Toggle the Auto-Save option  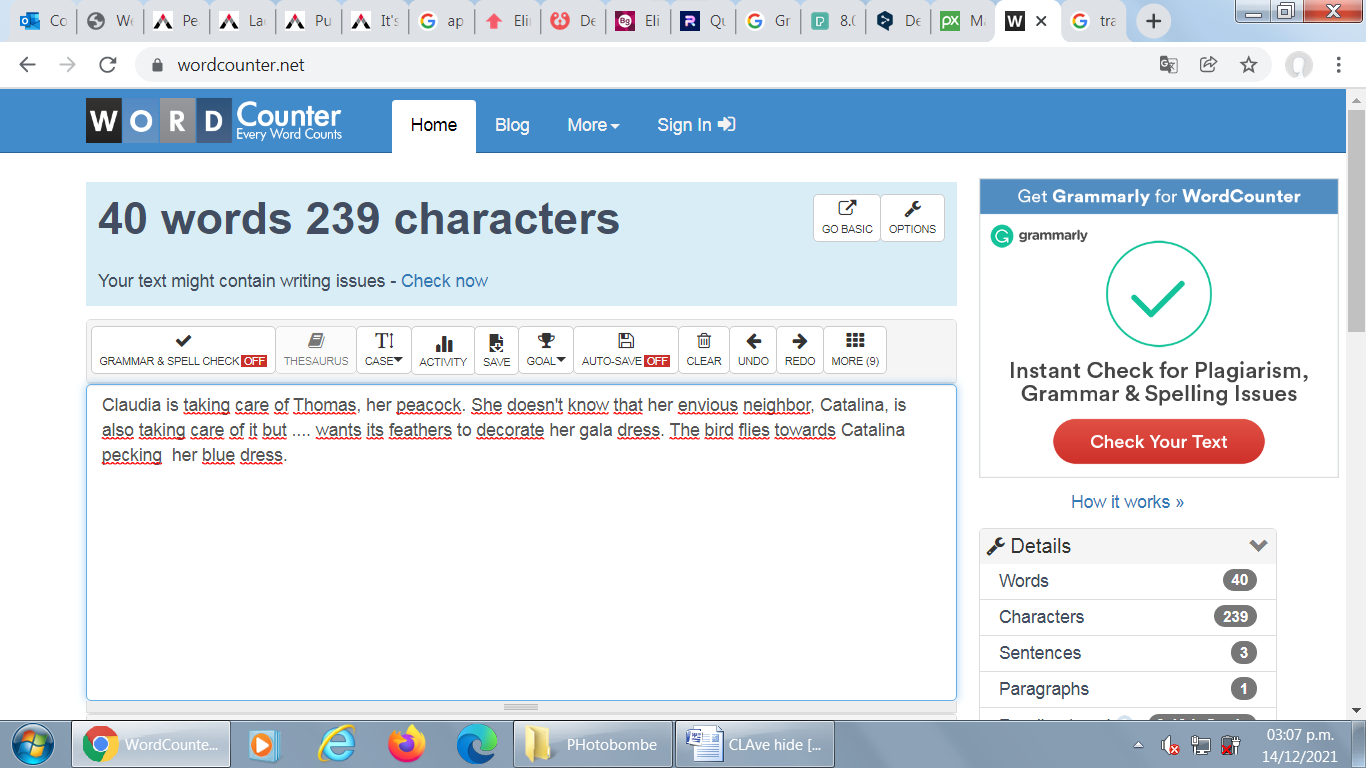coord(626,350)
